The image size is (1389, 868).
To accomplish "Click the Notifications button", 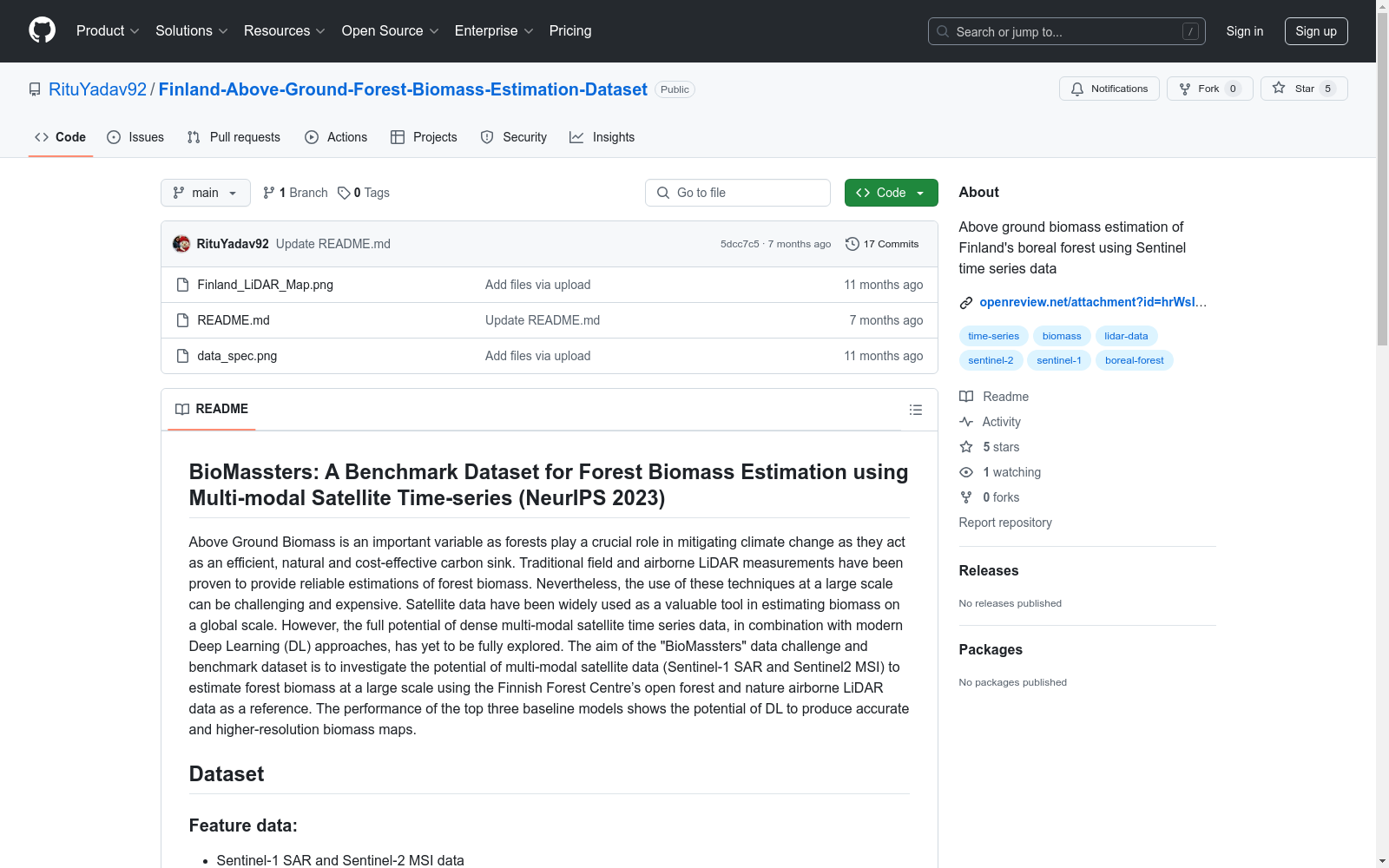I will pyautogui.click(x=1109, y=89).
